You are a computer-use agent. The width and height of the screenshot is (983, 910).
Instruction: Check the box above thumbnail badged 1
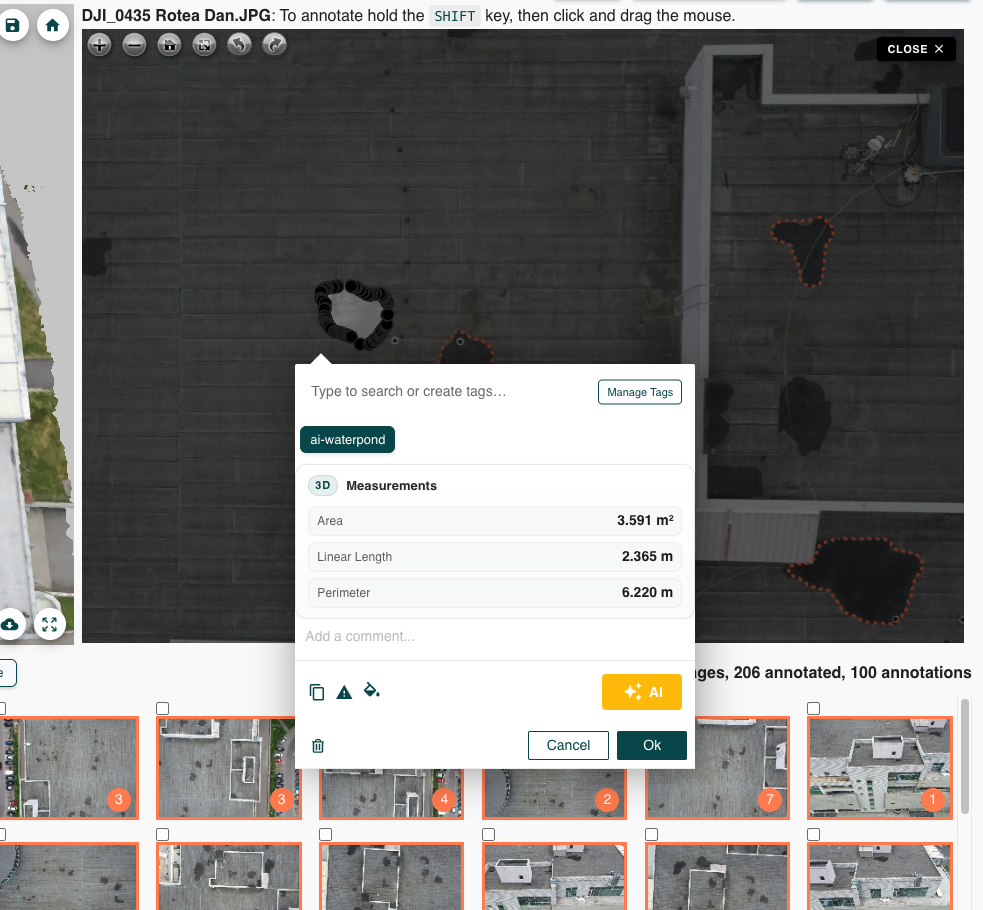[814, 708]
